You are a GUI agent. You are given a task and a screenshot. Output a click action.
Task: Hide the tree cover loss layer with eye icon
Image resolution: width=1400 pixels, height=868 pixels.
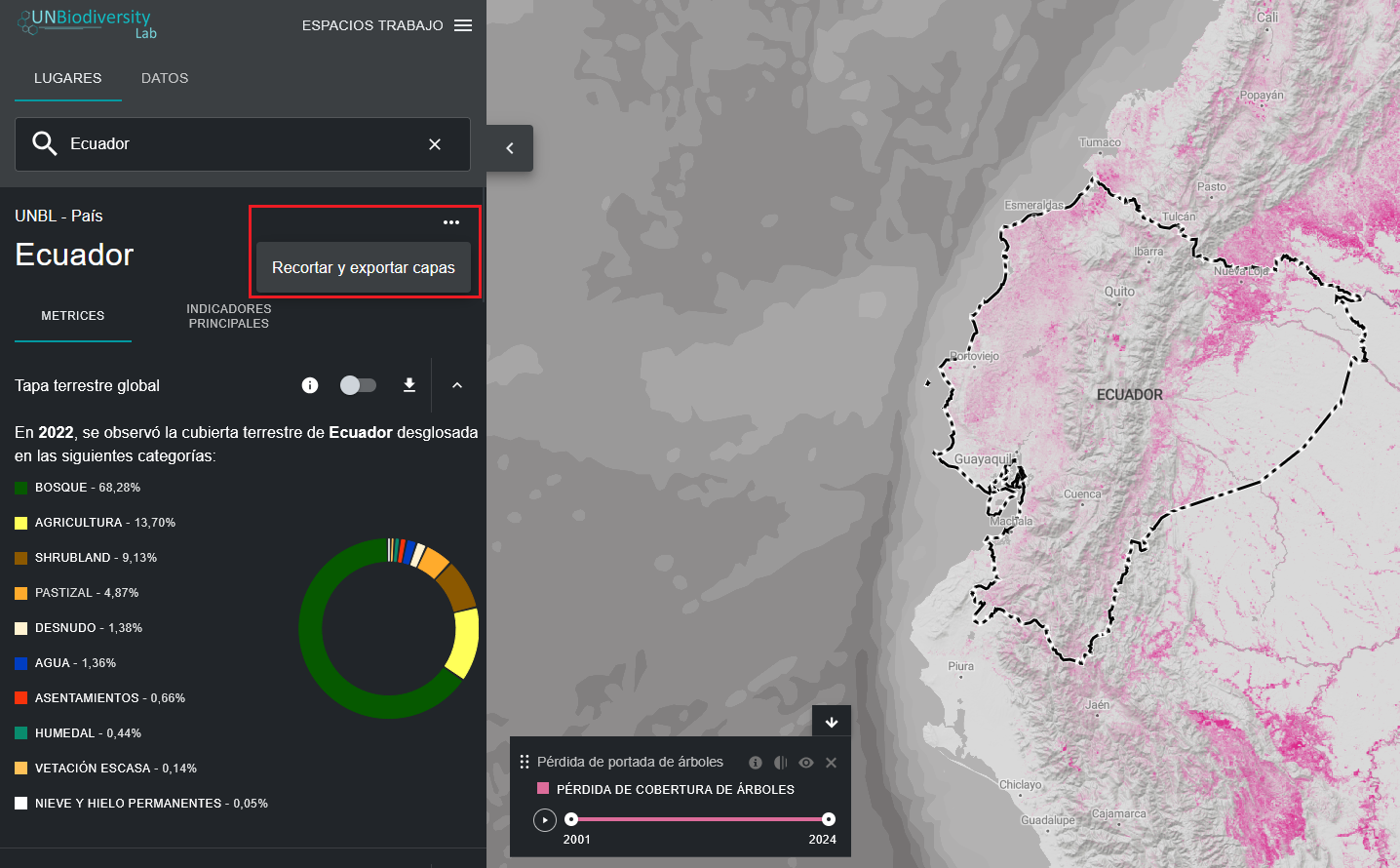[x=806, y=763]
